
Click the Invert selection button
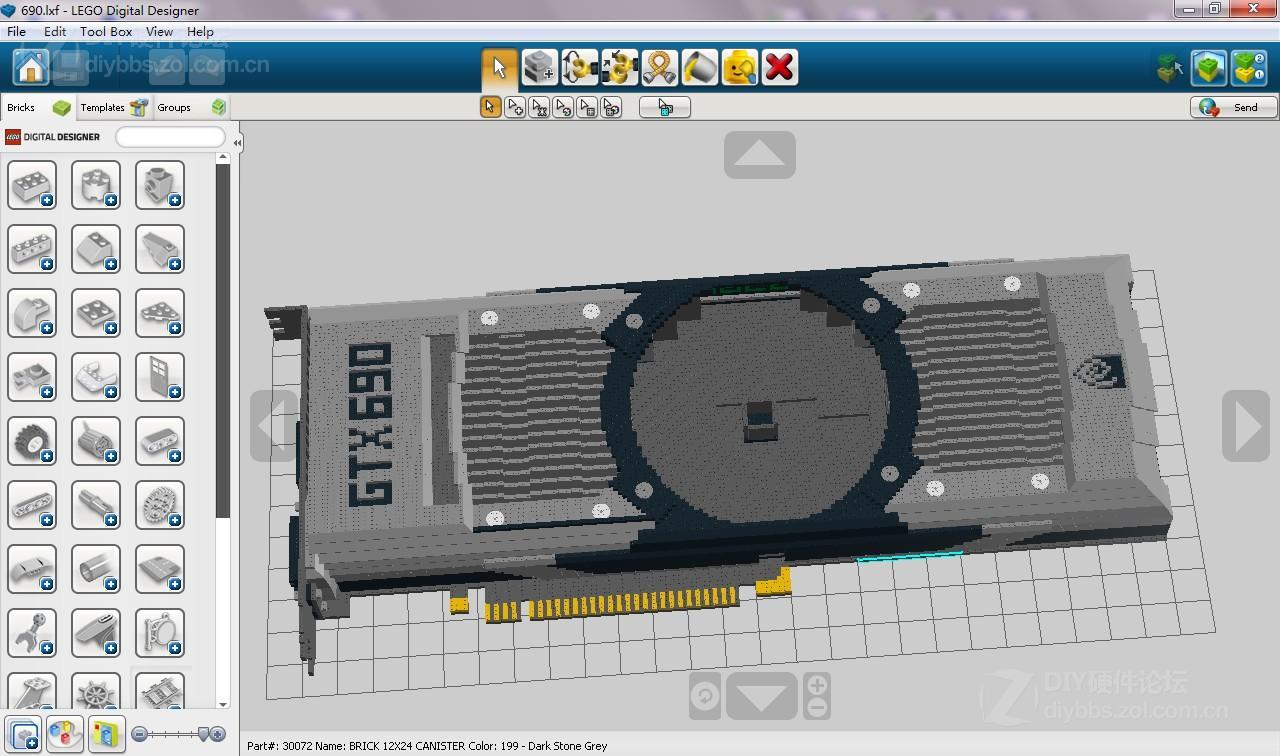pos(665,107)
